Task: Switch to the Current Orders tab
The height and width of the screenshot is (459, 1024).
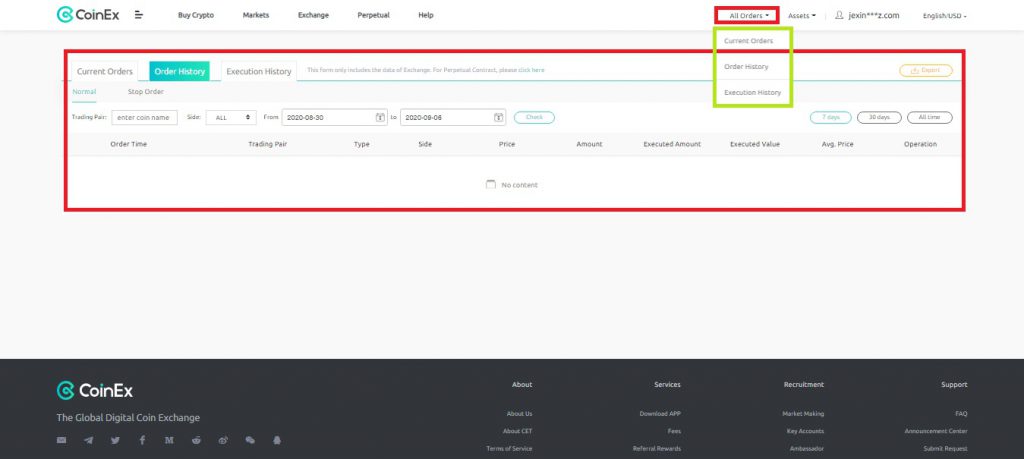Action: [104, 71]
